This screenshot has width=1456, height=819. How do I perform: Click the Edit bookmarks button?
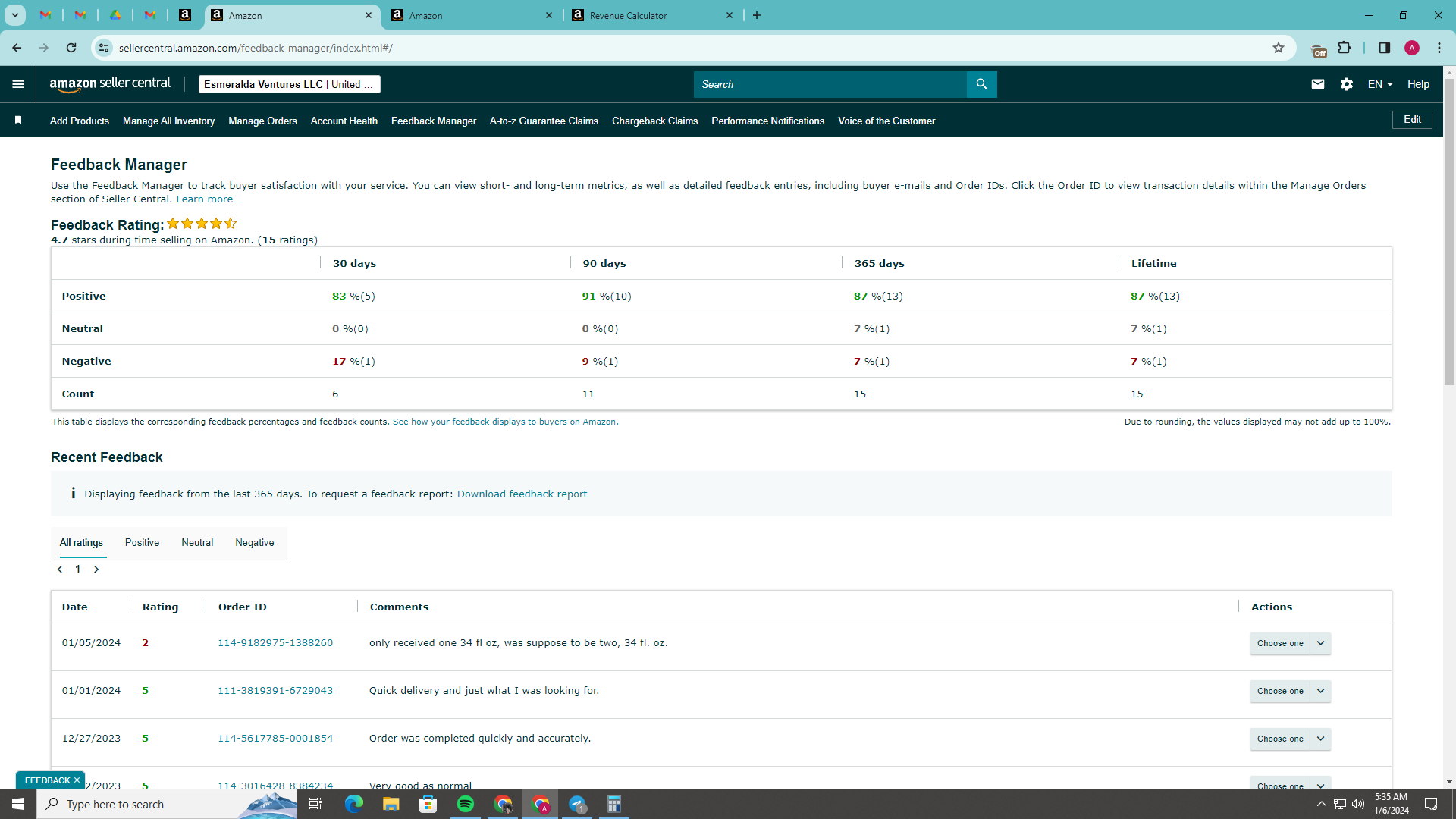pos(1412,120)
